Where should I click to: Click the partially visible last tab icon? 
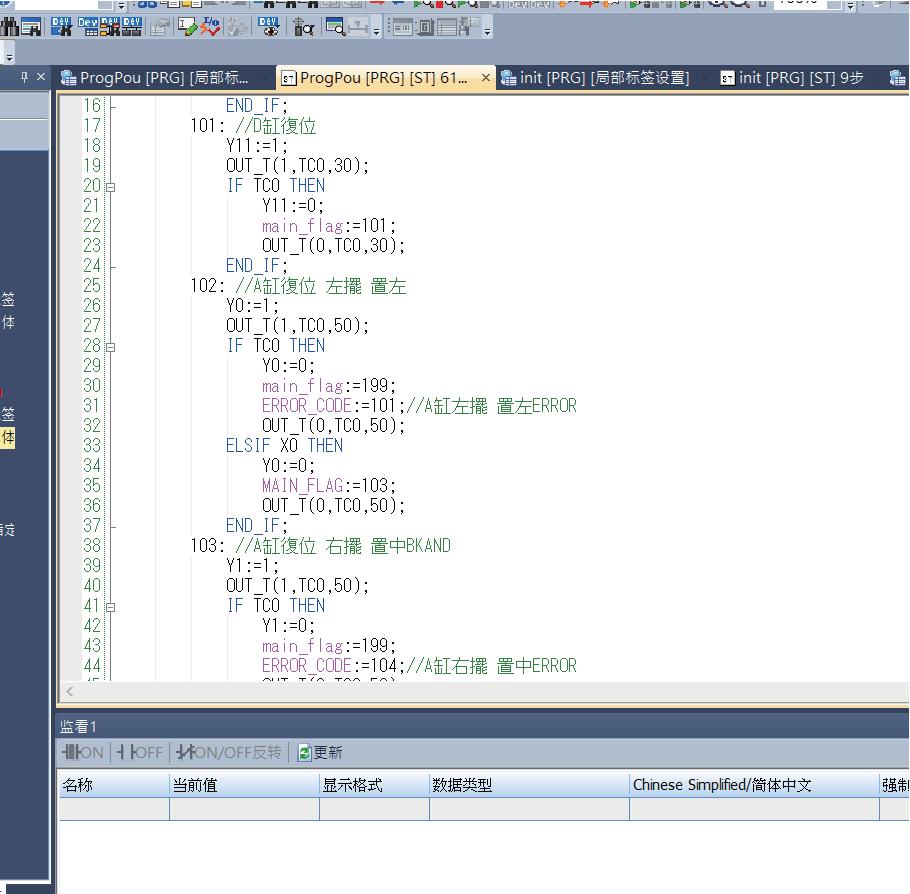(x=898, y=78)
